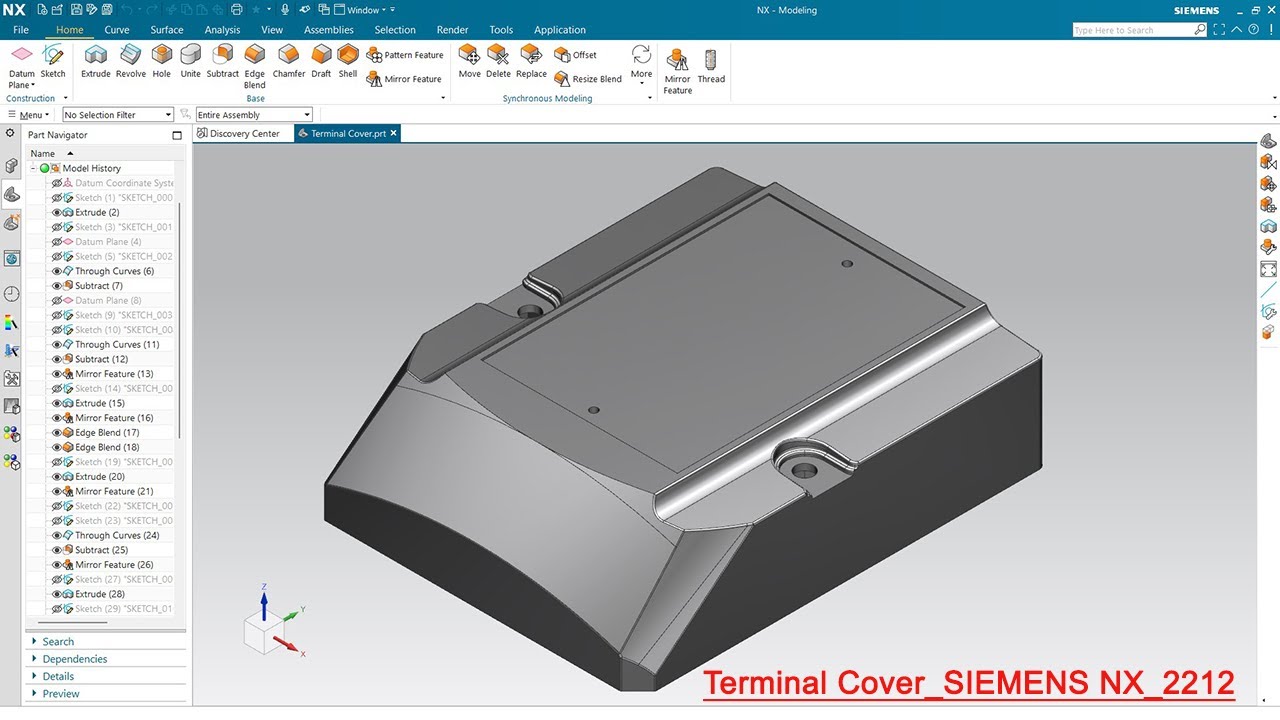Click the Type Here to Search field
1280x720 pixels.
[x=1132, y=30]
